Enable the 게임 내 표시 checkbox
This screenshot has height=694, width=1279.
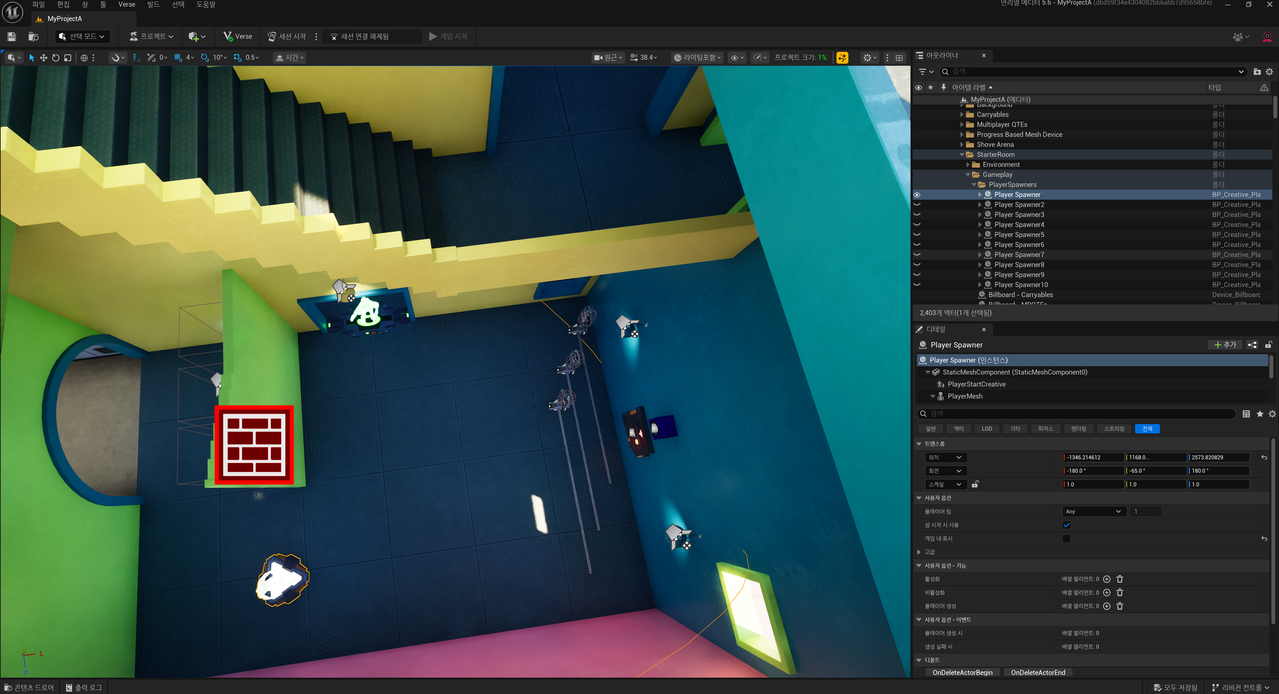pyautogui.click(x=1066, y=539)
